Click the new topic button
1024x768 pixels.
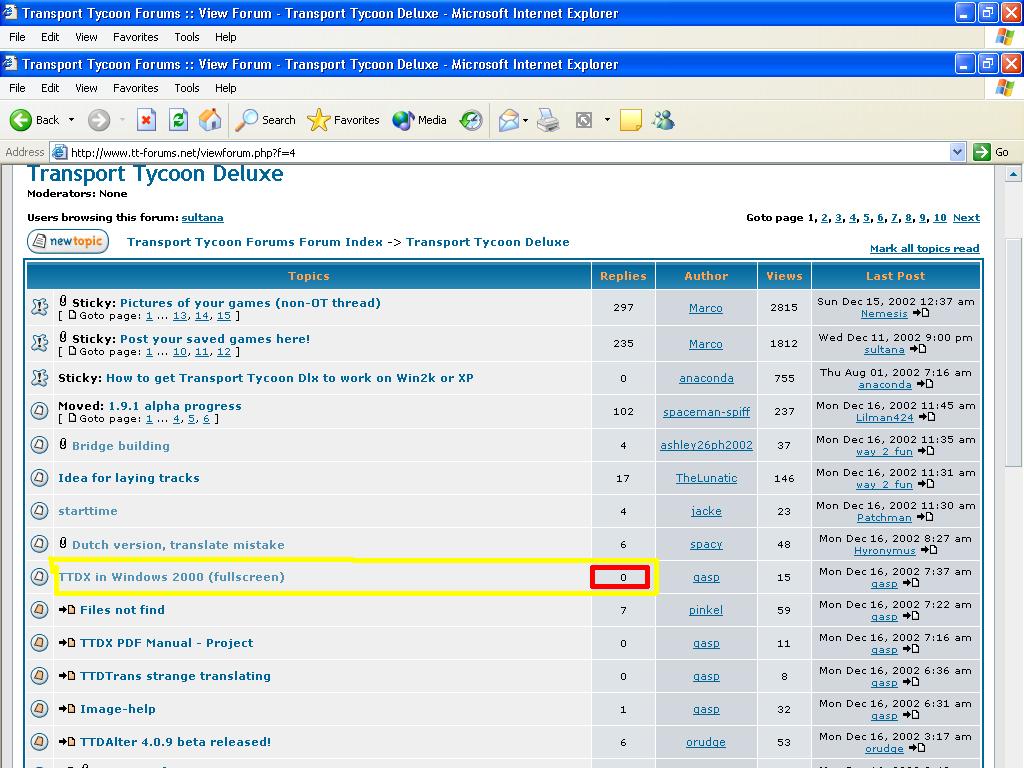[x=68, y=241]
